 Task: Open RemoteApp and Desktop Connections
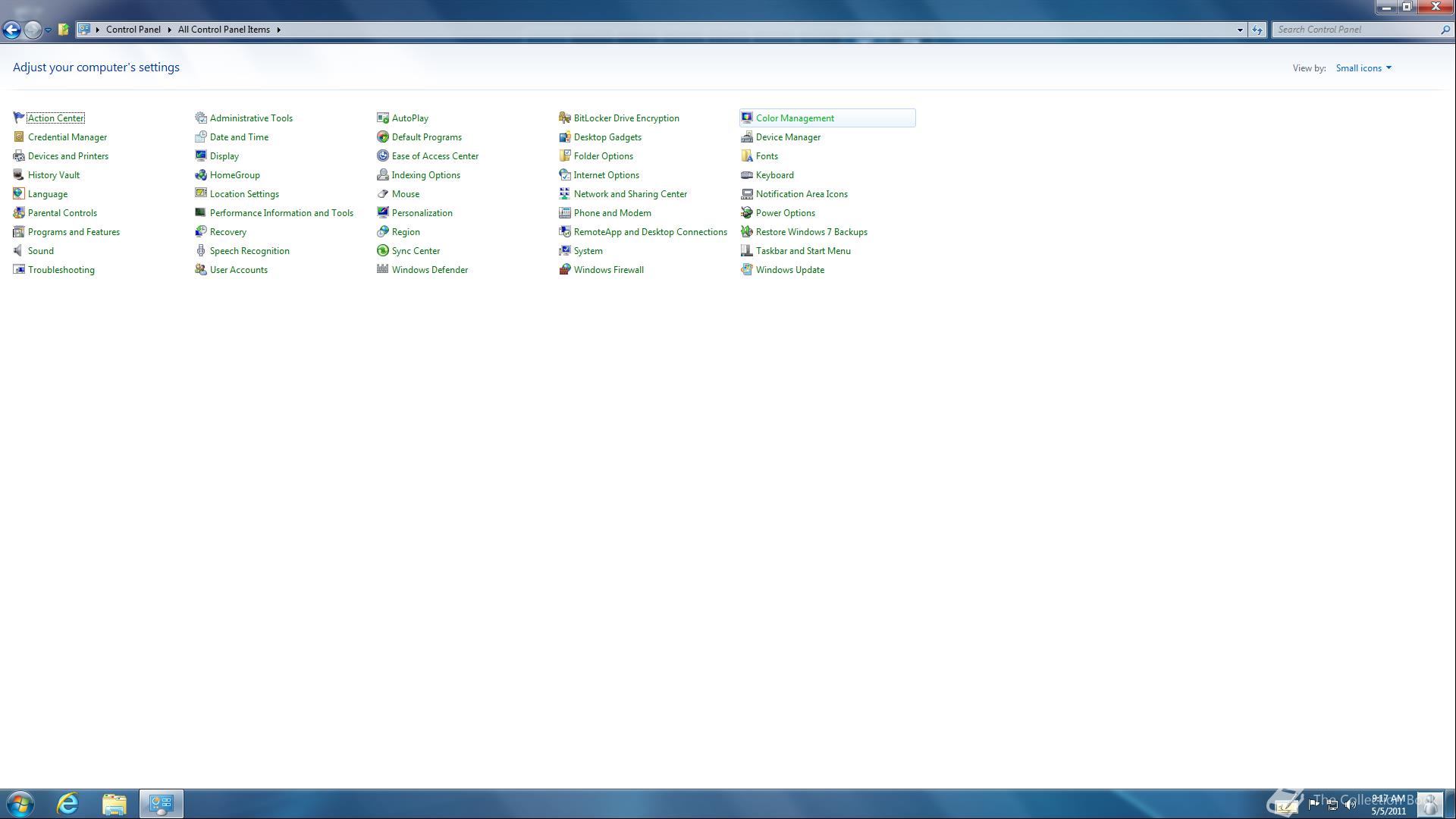651,232
